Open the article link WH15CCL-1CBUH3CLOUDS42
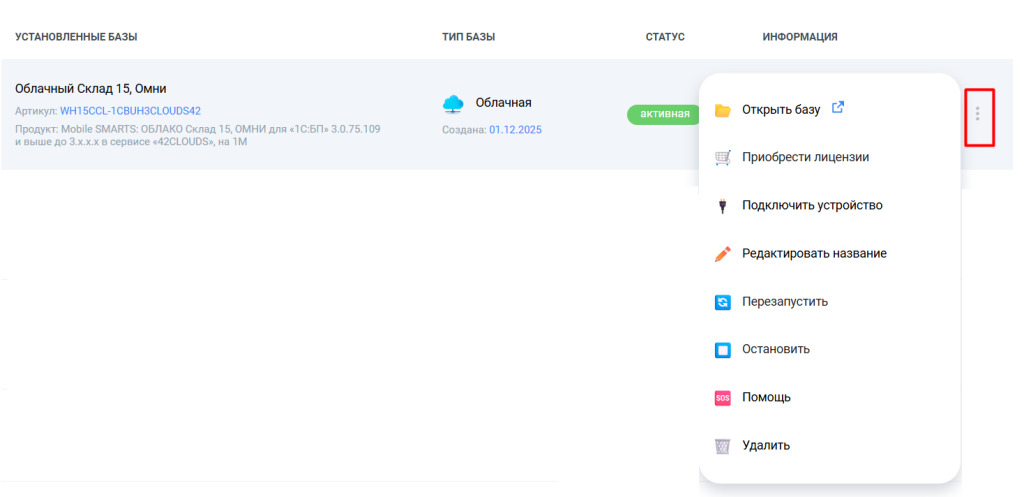 point(130,111)
